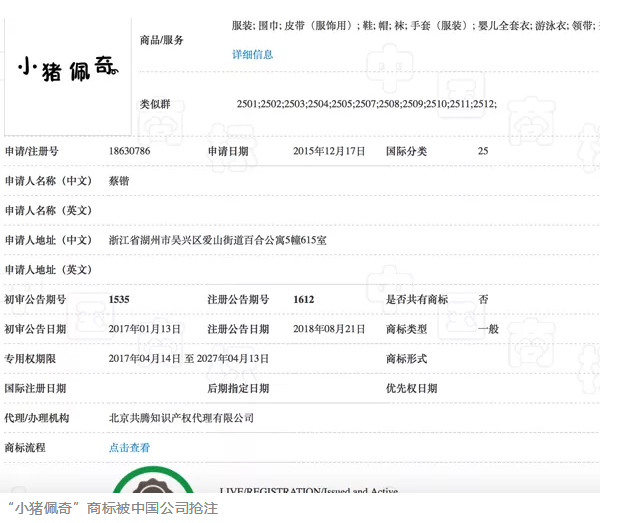Screen dimensions: 624x523
Task: Click the similar group codes list
Action: pyautogui.click(x=366, y=104)
